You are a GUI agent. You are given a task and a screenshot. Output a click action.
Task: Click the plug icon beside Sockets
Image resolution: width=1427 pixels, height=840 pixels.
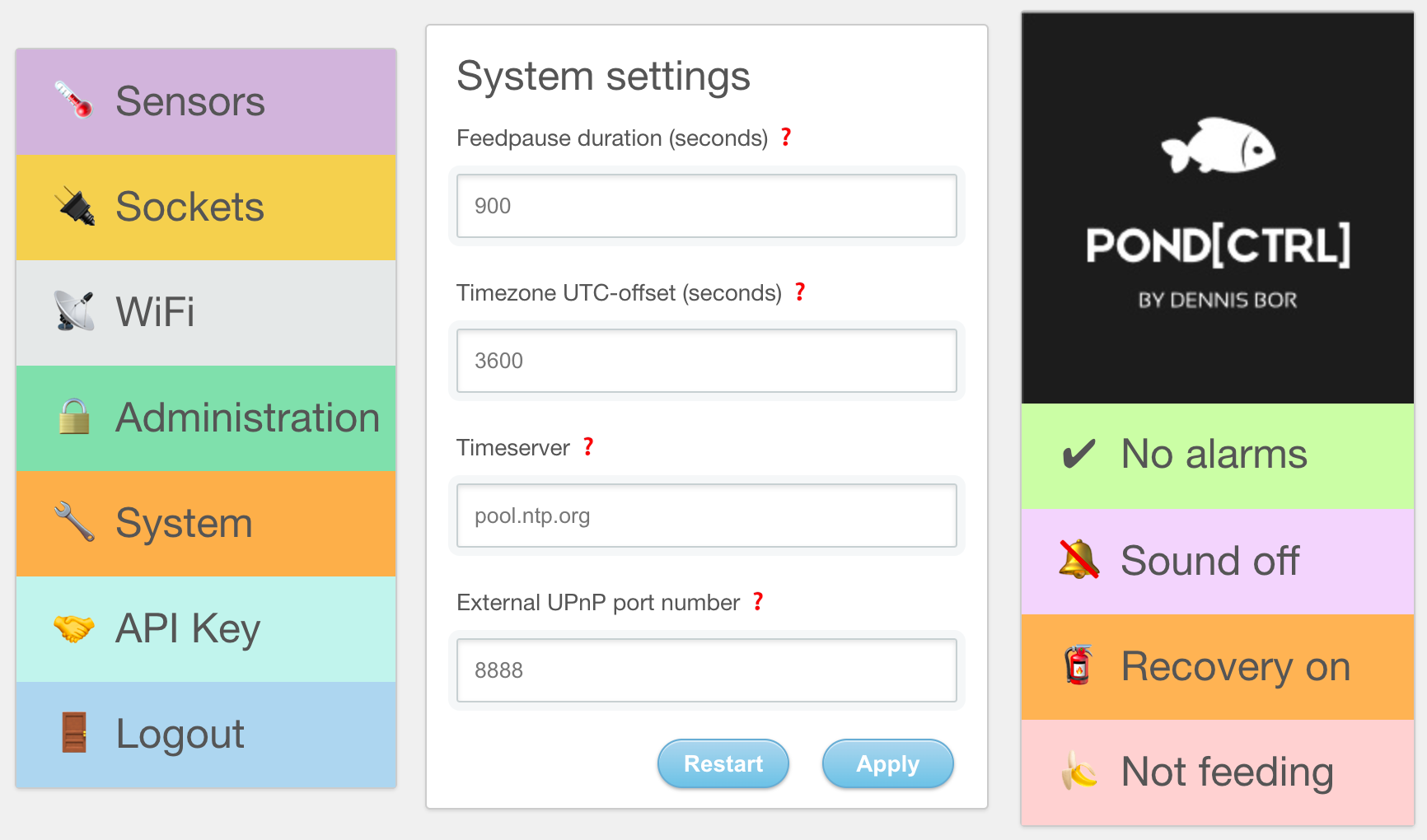click(x=75, y=206)
